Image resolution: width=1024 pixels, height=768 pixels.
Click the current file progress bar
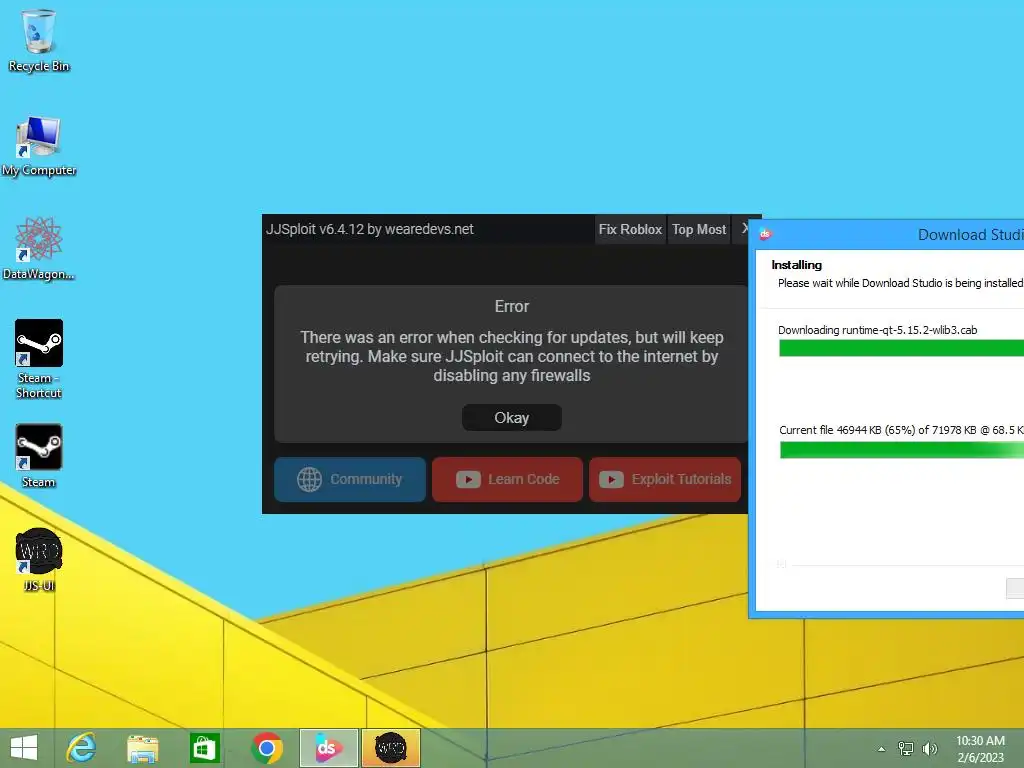[901, 450]
